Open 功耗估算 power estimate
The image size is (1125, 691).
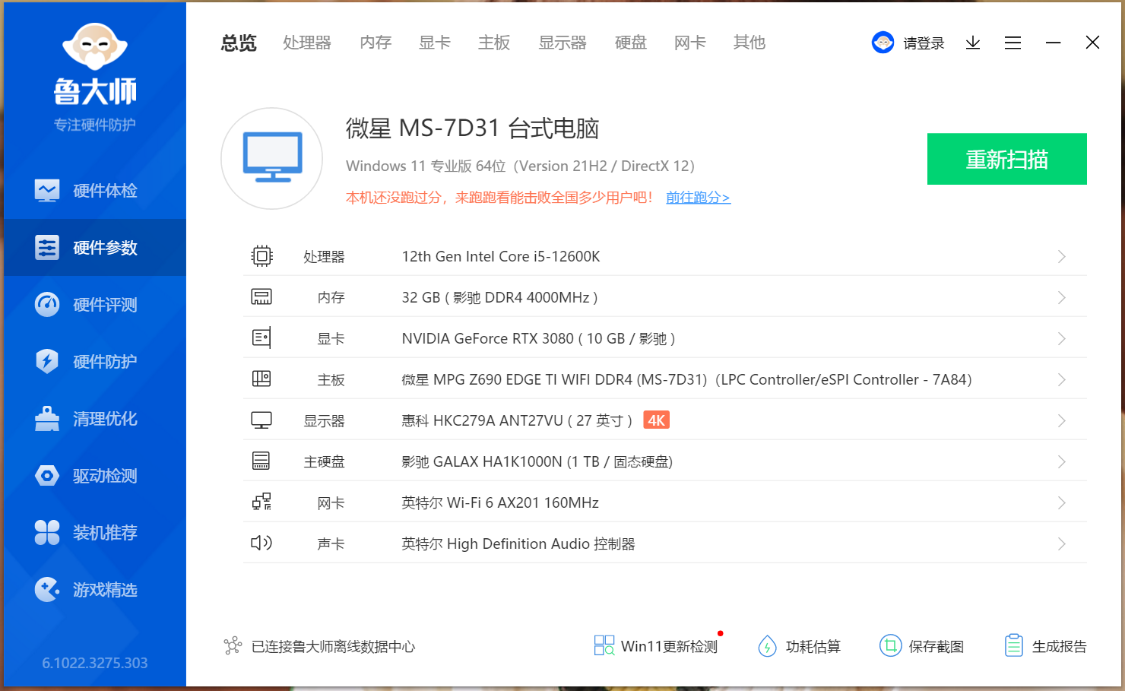click(x=799, y=646)
